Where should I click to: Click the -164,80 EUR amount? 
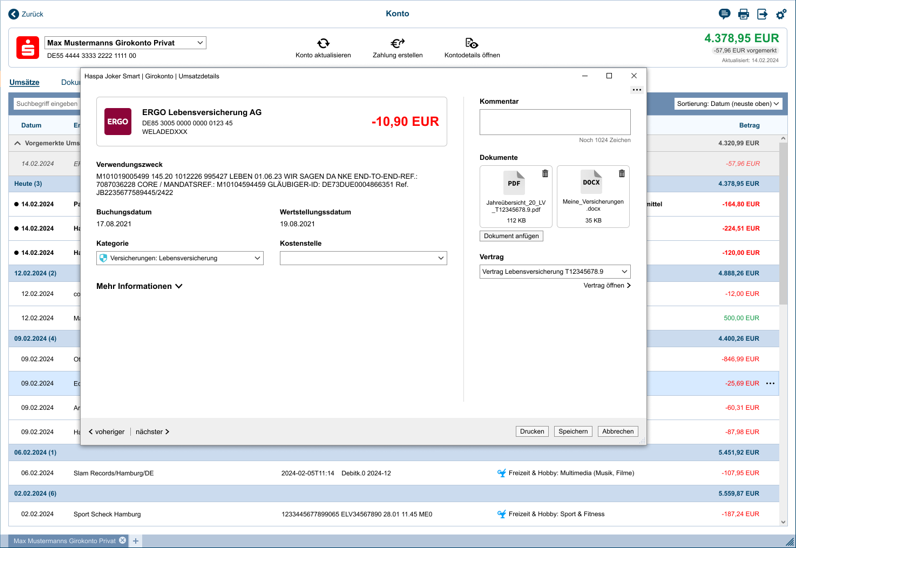coord(741,204)
